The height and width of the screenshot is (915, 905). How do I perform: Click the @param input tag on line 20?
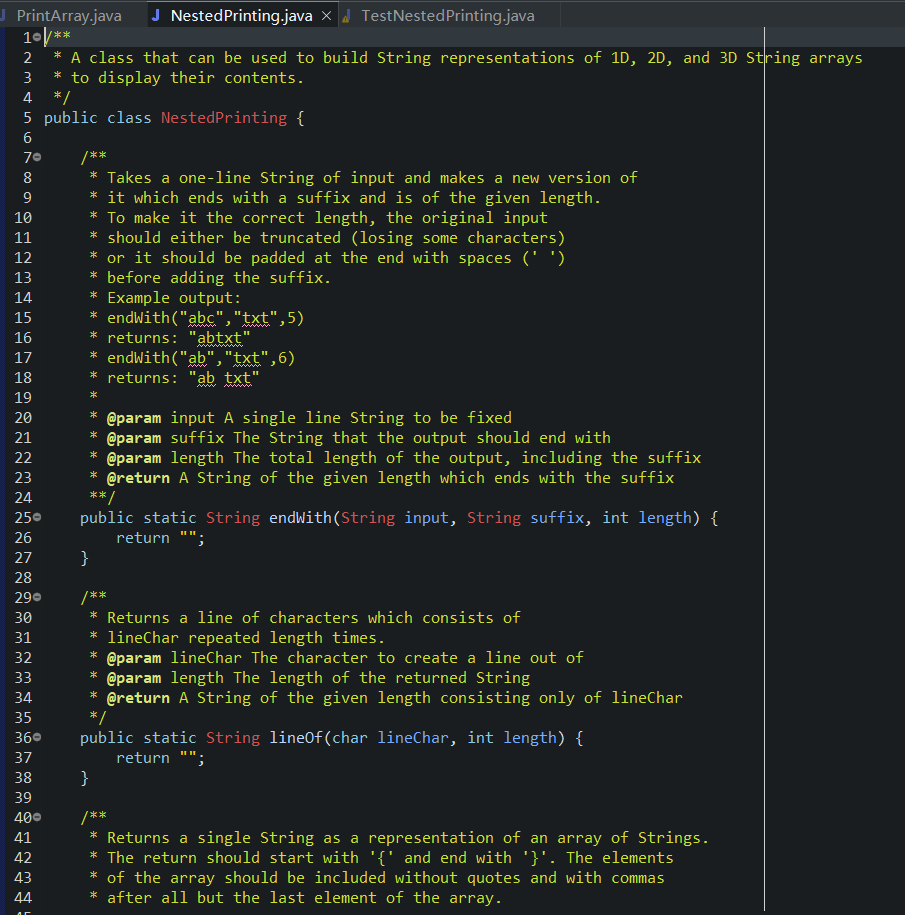134,417
